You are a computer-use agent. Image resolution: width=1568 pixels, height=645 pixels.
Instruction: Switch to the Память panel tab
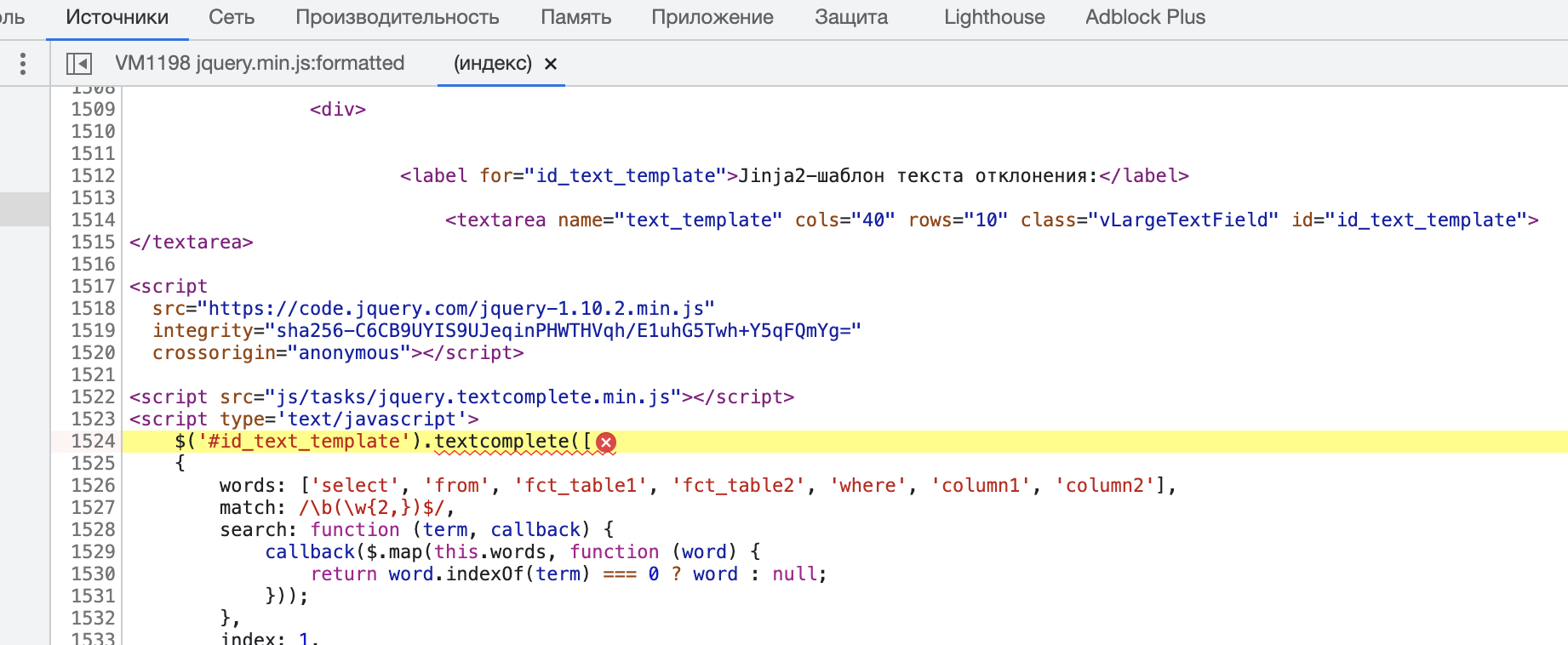point(576,17)
